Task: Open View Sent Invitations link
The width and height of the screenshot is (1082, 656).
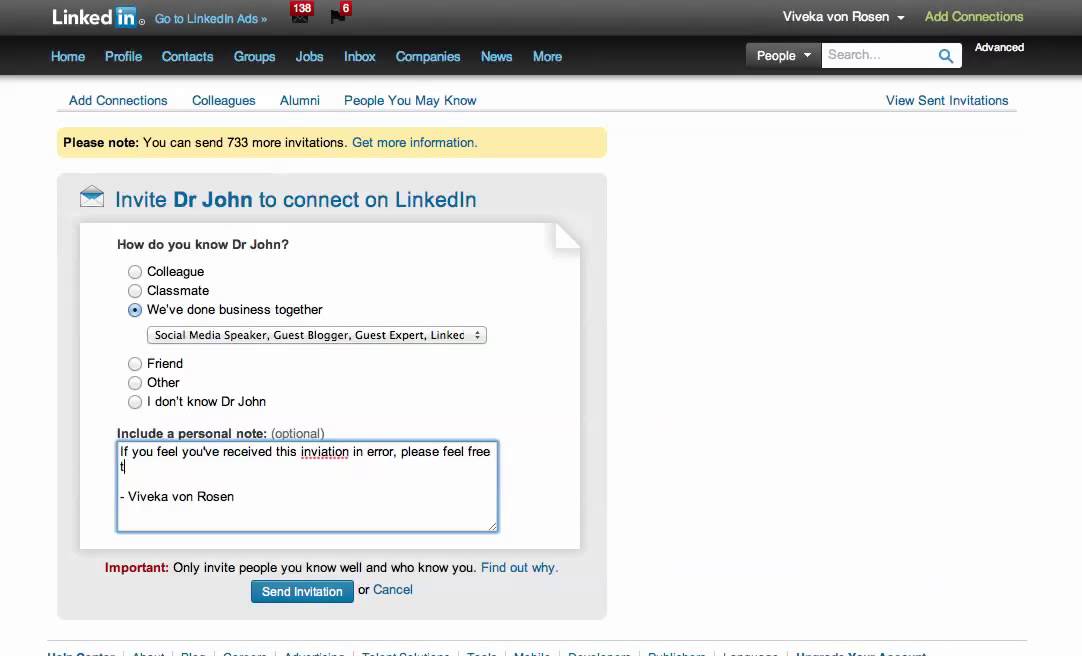Action: (x=947, y=101)
